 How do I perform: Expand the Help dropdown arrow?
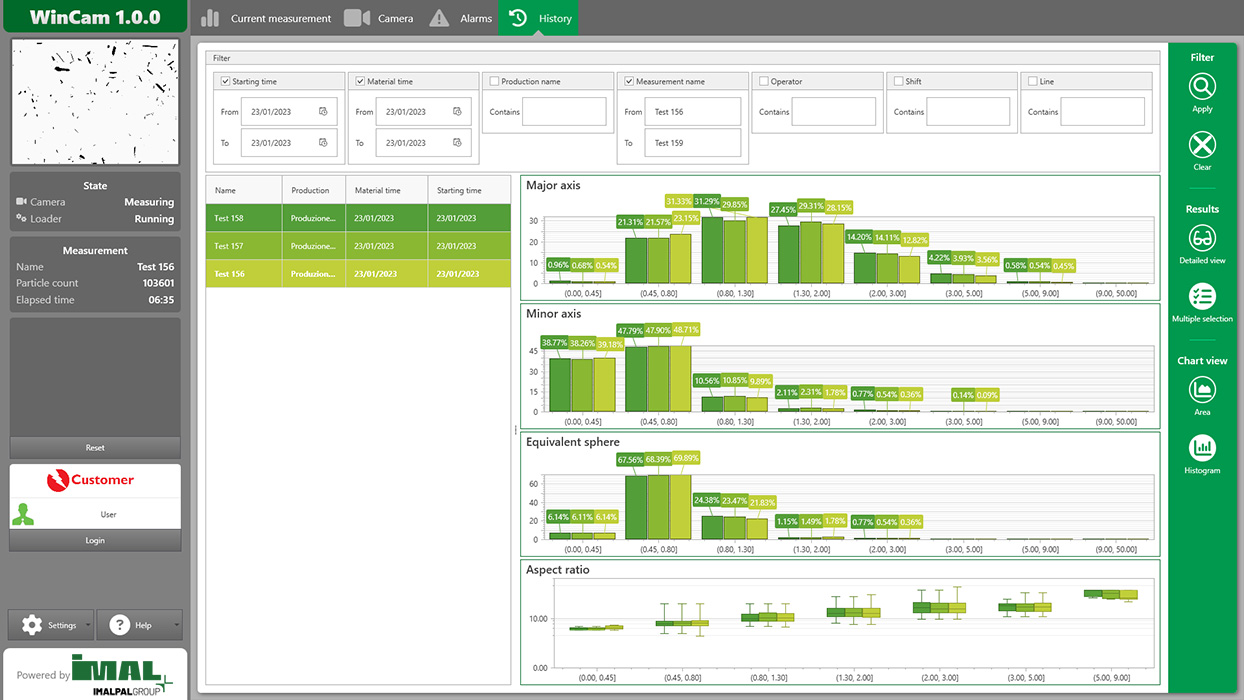click(177, 625)
